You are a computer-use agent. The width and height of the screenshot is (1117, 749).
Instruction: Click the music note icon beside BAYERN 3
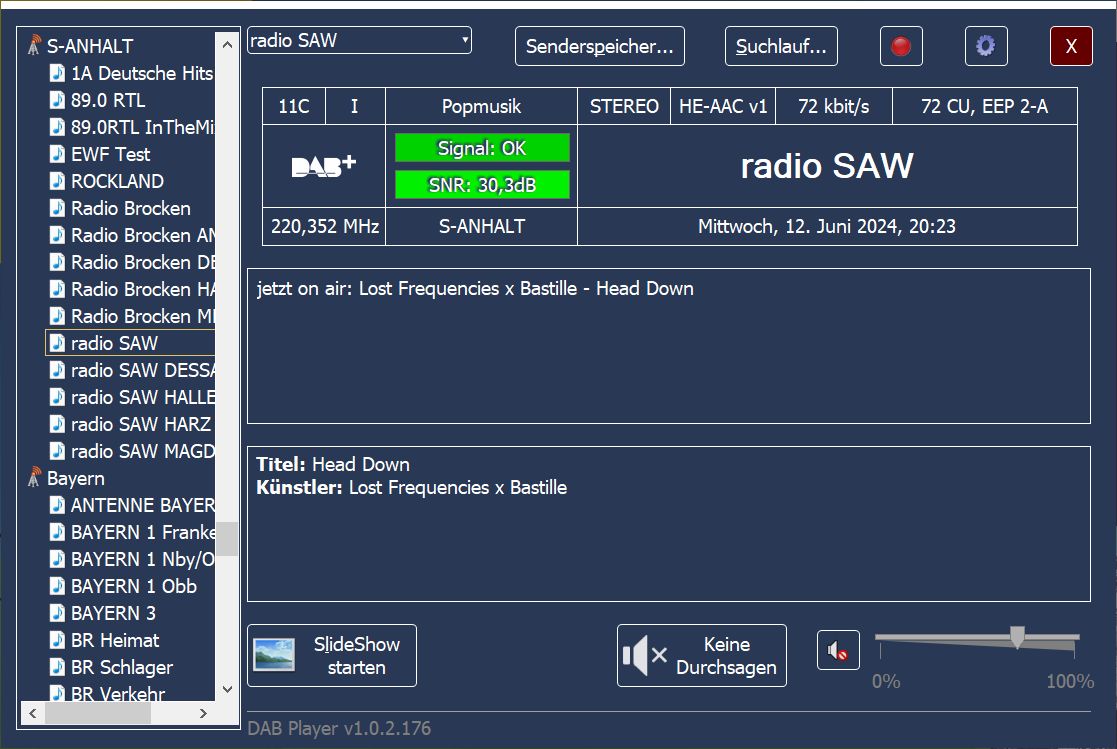pyautogui.click(x=58, y=613)
